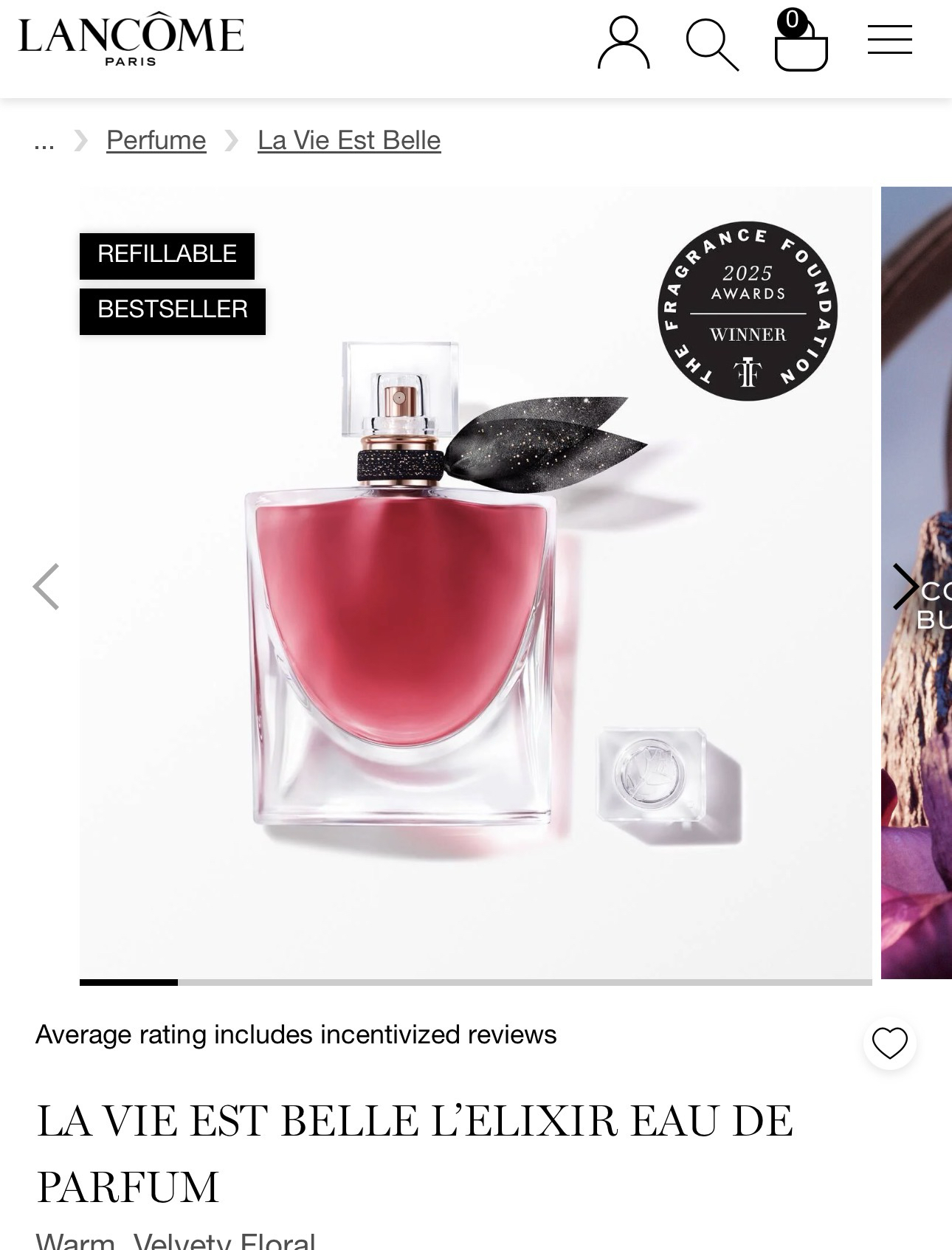The image size is (952, 1250).
Task: Show previous product image with left arrow
Action: pos(46,587)
